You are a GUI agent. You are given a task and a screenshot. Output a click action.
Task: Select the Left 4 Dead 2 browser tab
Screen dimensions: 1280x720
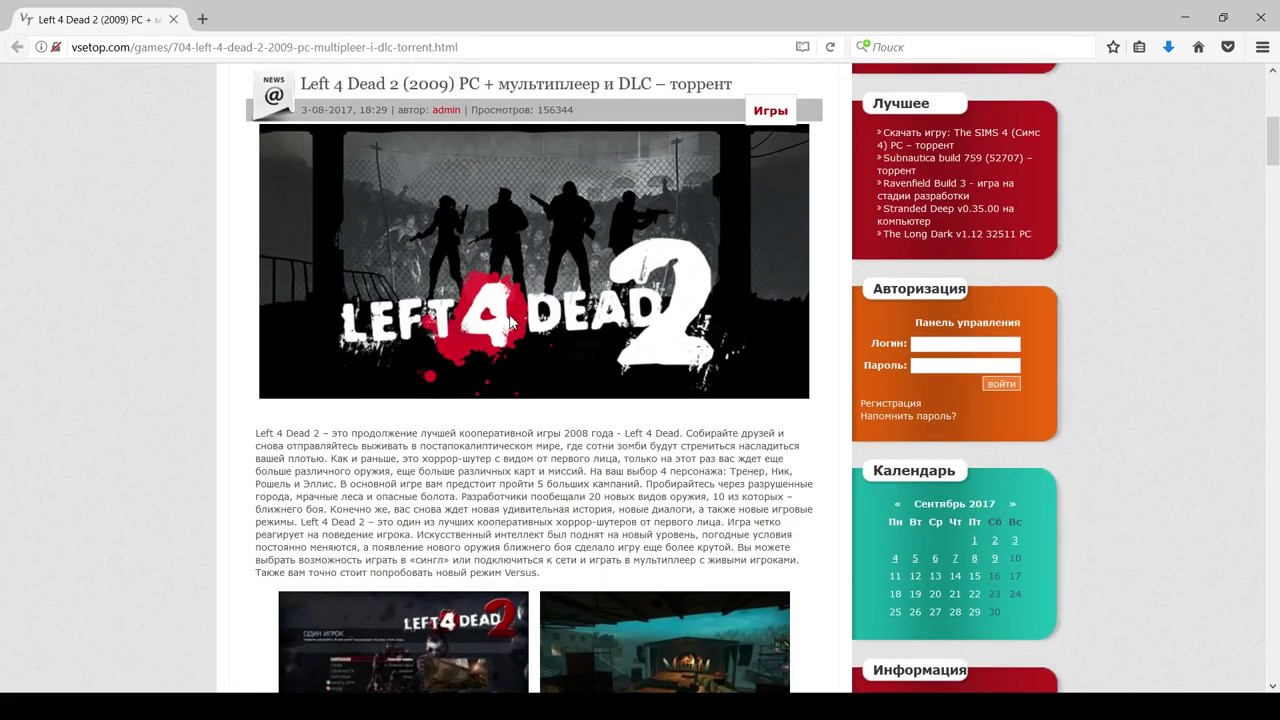click(99, 19)
